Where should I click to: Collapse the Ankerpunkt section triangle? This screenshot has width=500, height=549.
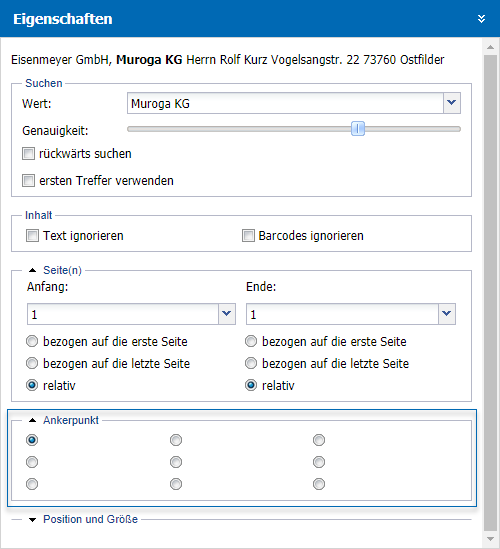[33, 420]
